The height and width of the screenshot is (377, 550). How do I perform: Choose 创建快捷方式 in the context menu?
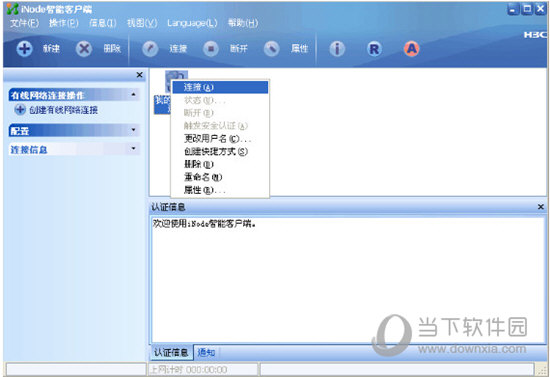tap(220, 152)
